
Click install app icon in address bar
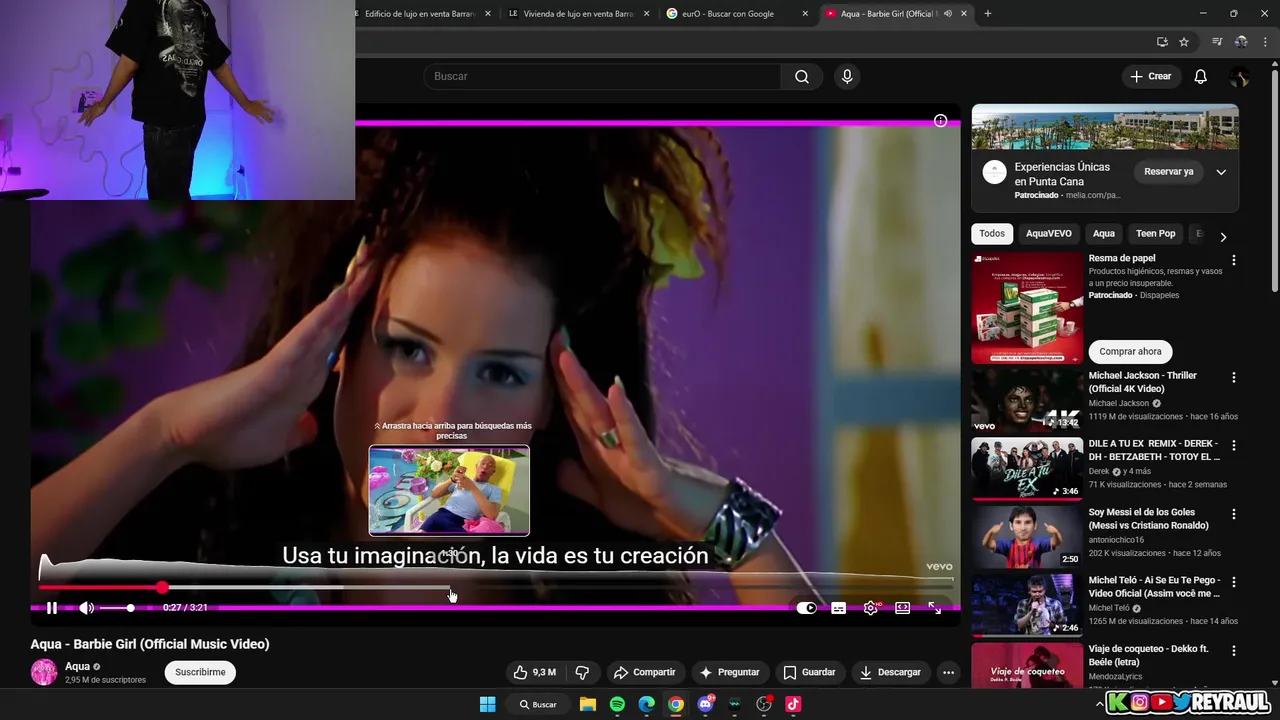click(x=1162, y=42)
